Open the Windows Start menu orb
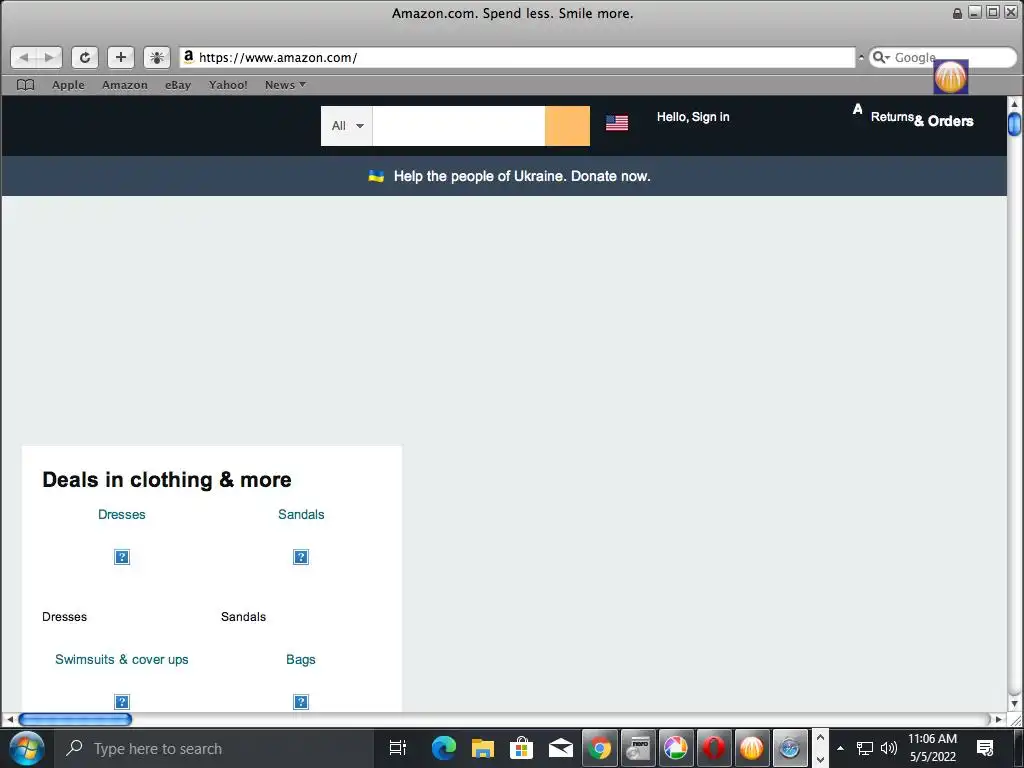 point(27,748)
